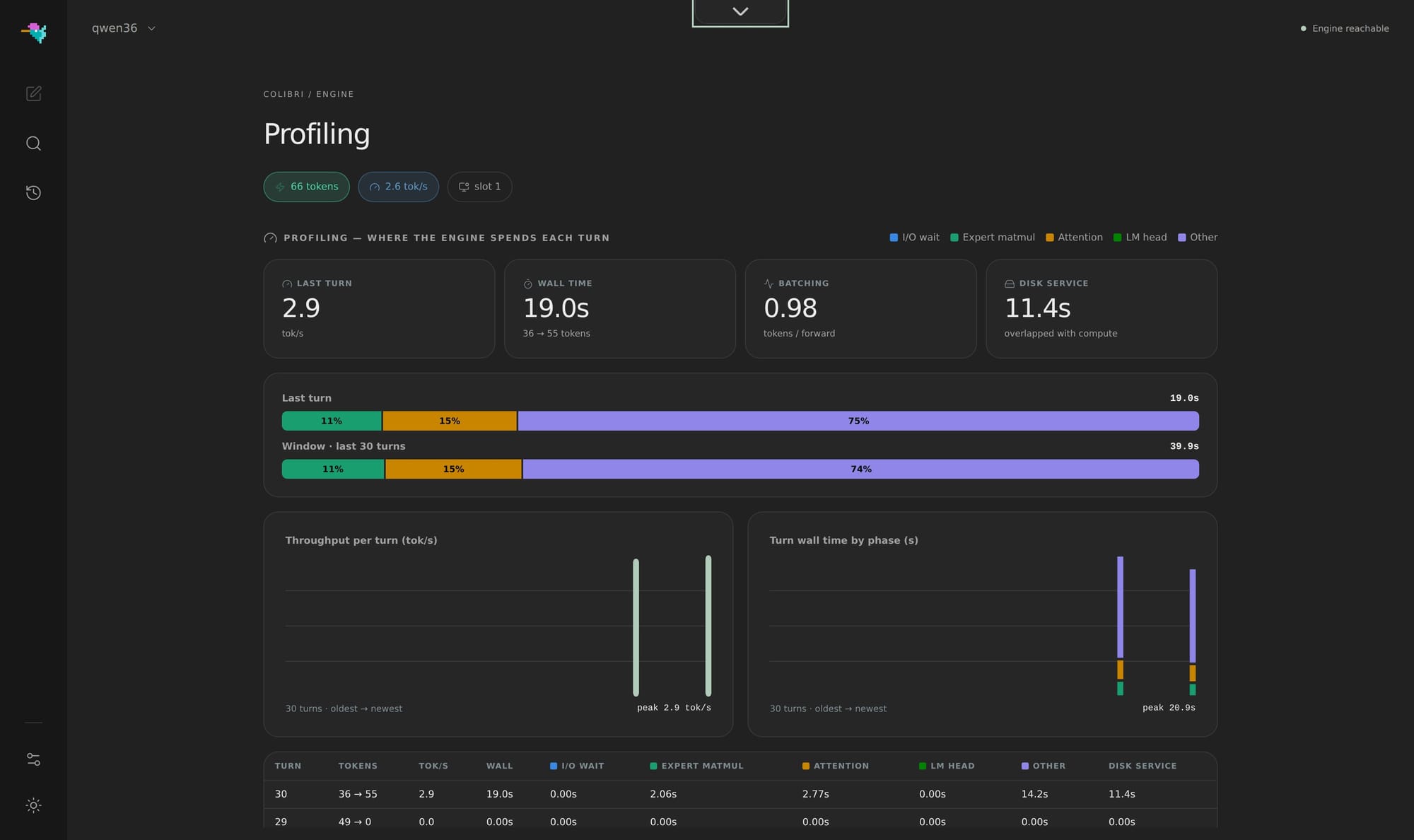1414x840 pixels.
Task: Toggle the light/dark theme sun icon
Action: pos(33,805)
